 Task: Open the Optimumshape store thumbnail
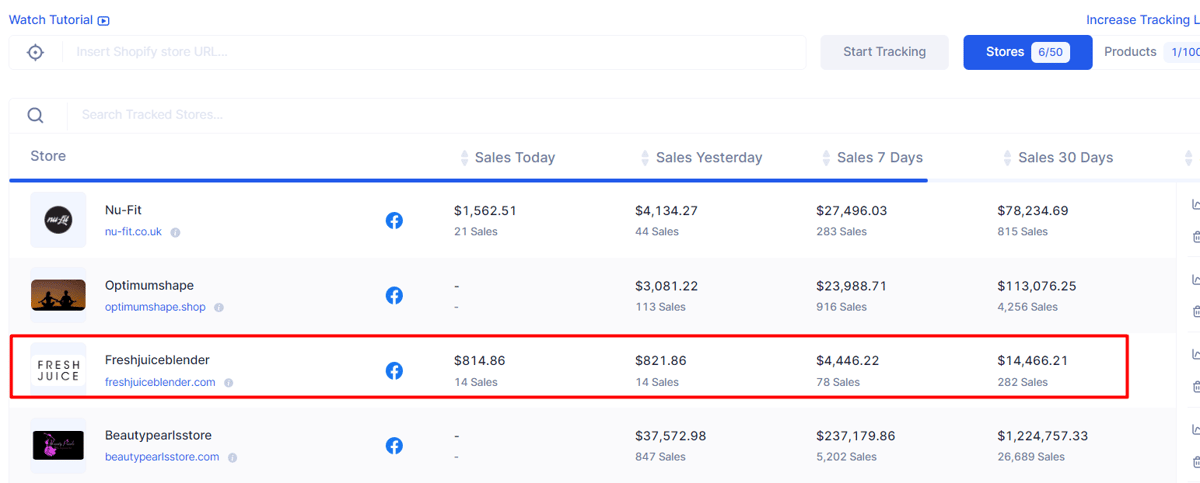click(58, 295)
